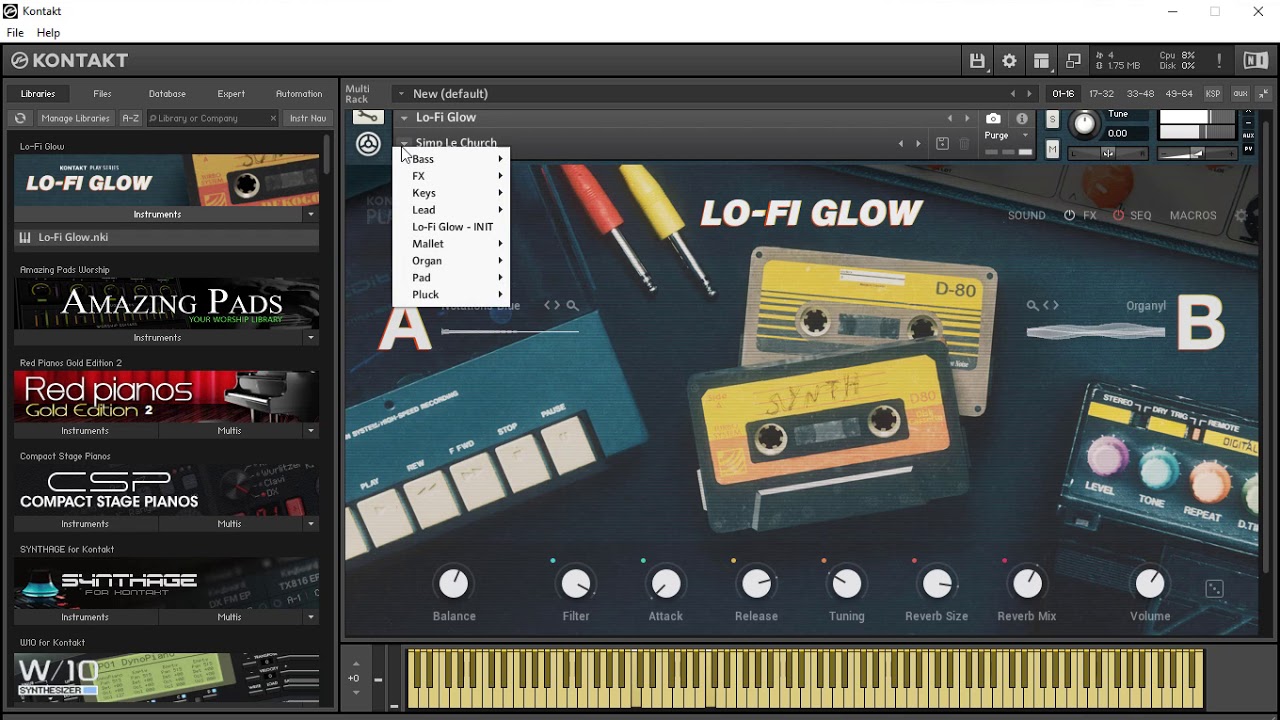
Task: Click the Reverb Mix macro knob
Action: tap(1027, 584)
